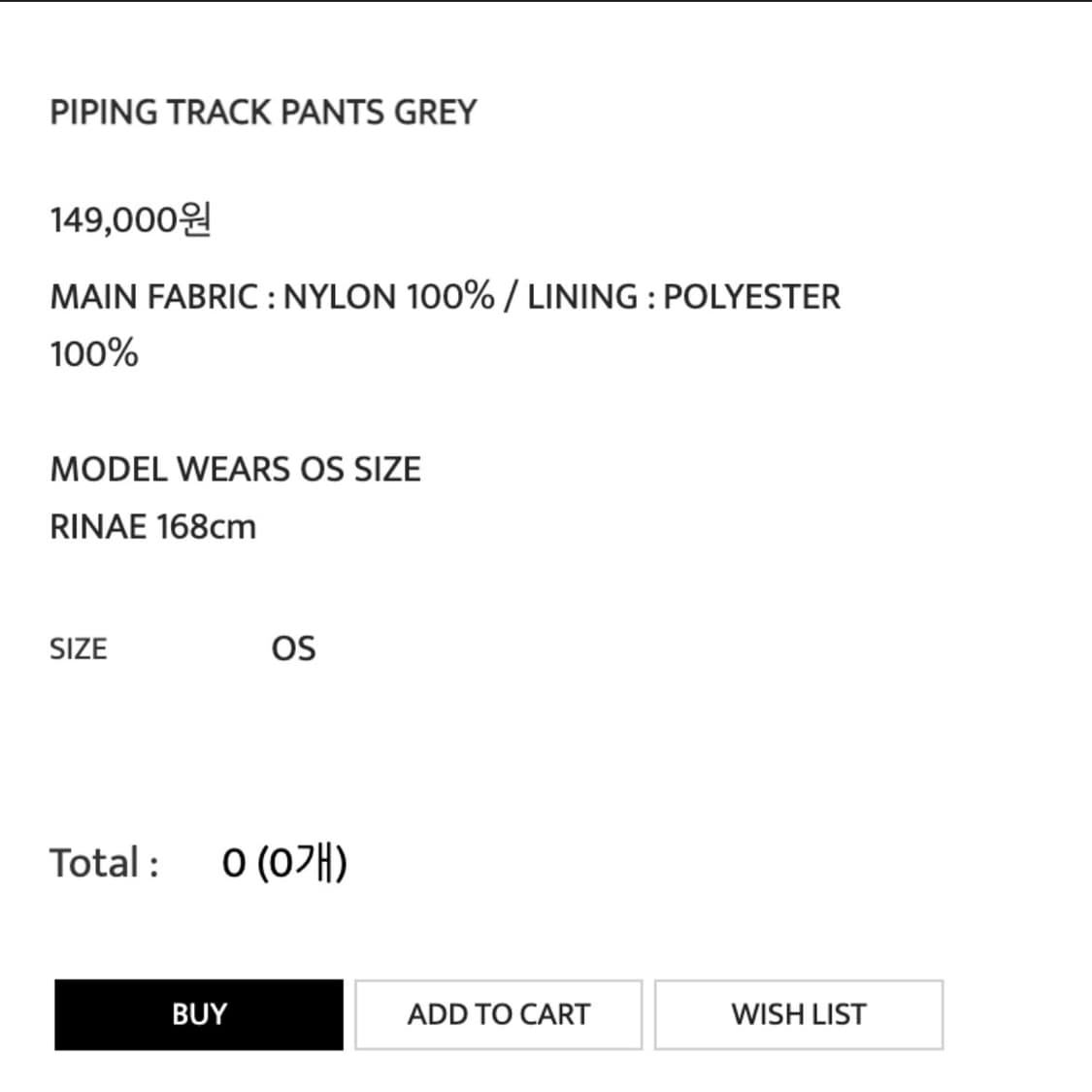The height and width of the screenshot is (1092, 1092).
Task: Choose OS from the size row
Action: (294, 647)
